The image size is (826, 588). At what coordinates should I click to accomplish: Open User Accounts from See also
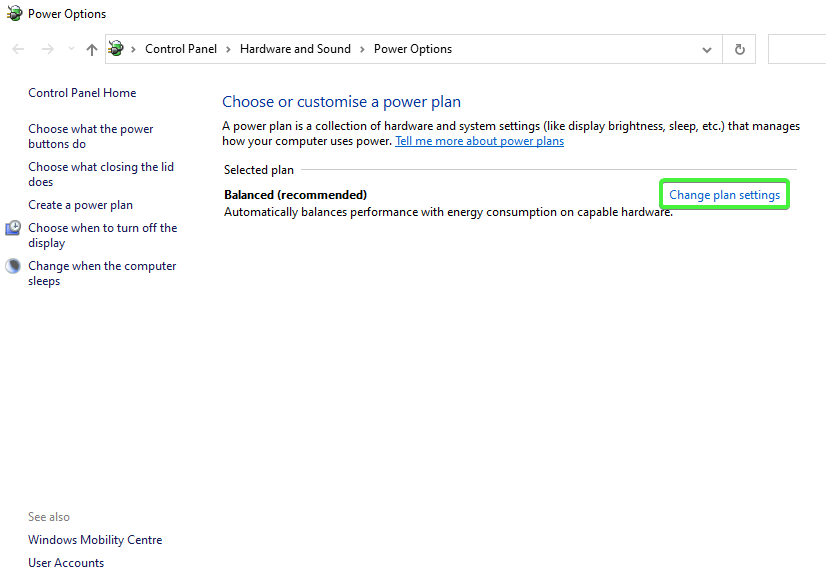66,562
